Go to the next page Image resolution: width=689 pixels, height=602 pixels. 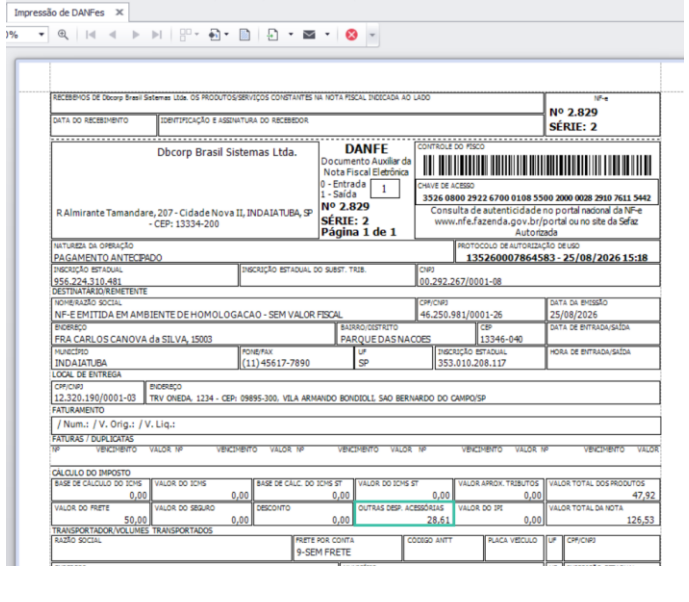(136, 35)
